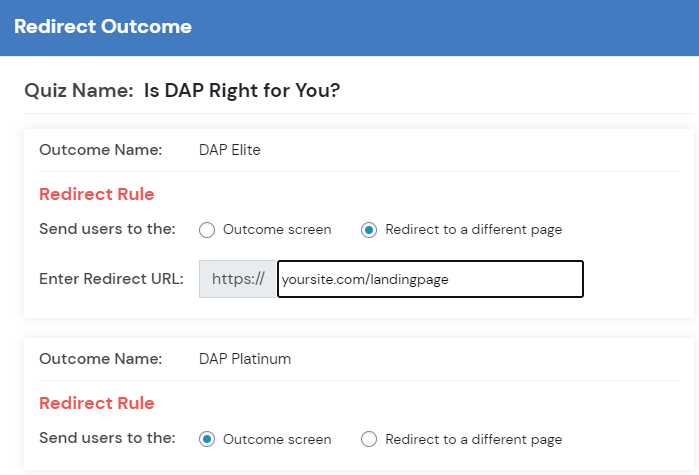Select Redirect to a different page for DAP Platinum

(369, 439)
